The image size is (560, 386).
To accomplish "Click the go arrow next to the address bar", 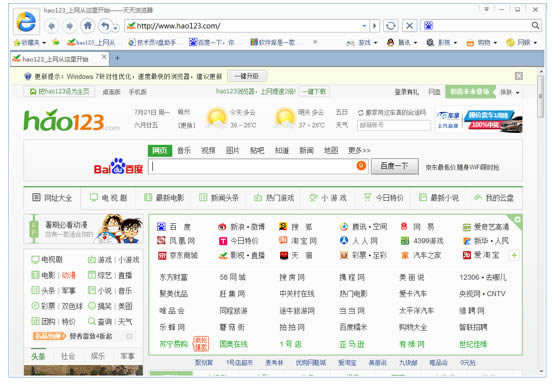I will click(x=374, y=26).
